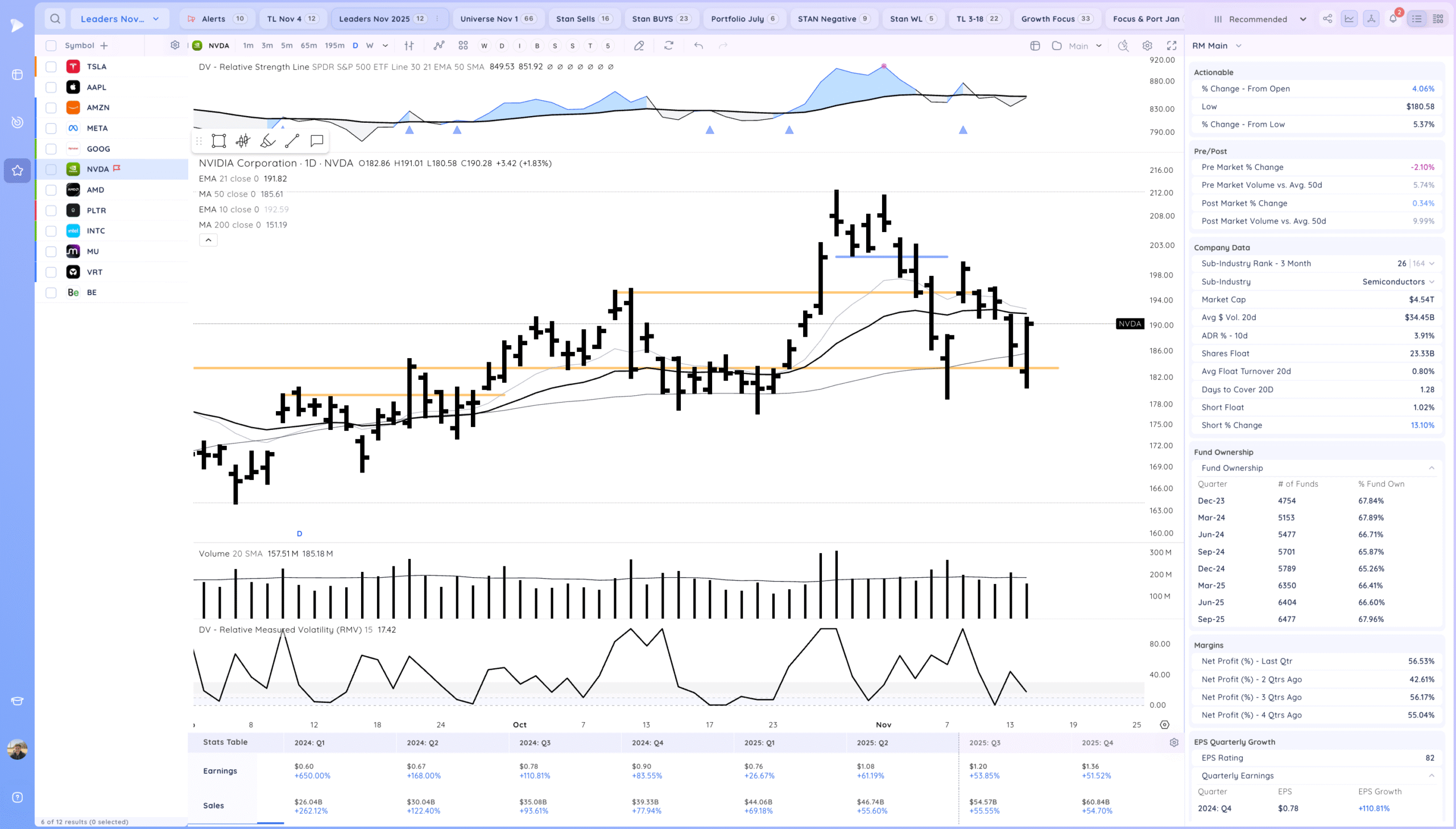Select the 65m timeframe button

coord(309,45)
